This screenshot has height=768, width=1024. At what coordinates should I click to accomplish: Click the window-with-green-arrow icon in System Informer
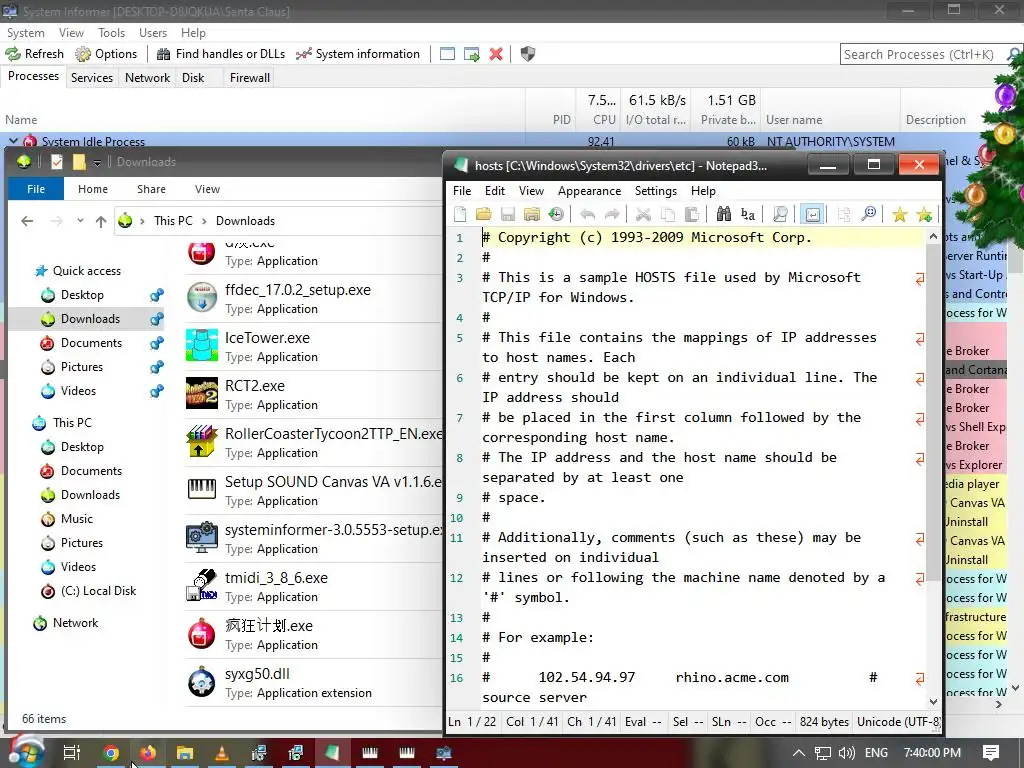[x=472, y=54]
